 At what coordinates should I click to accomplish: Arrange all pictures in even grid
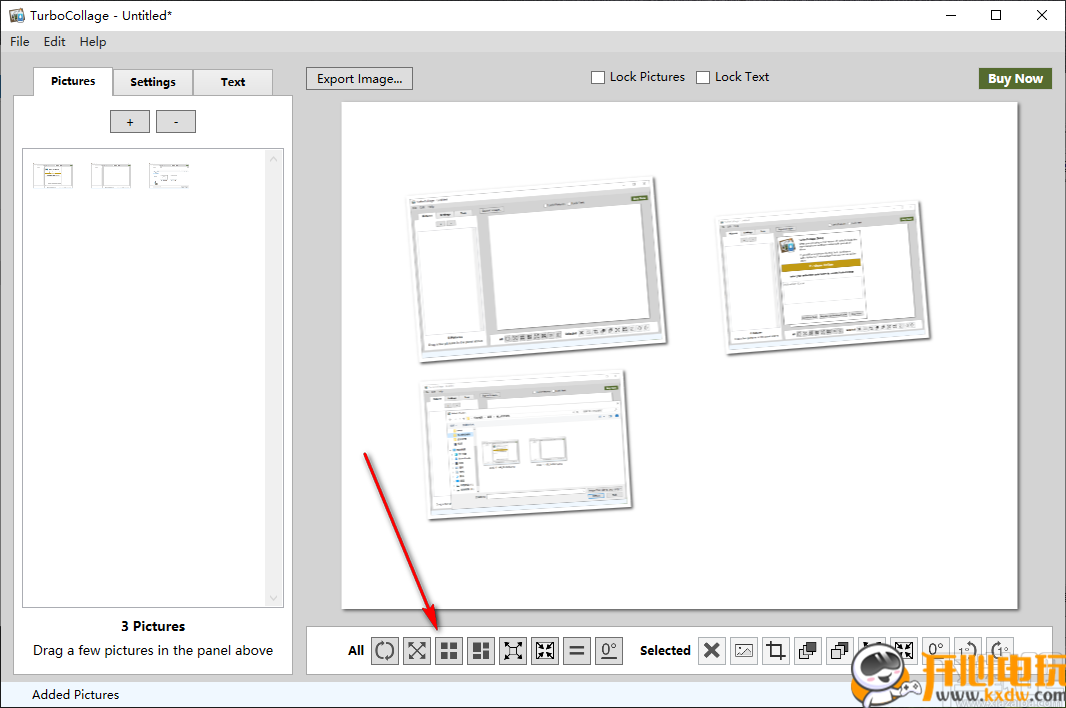[x=449, y=651]
